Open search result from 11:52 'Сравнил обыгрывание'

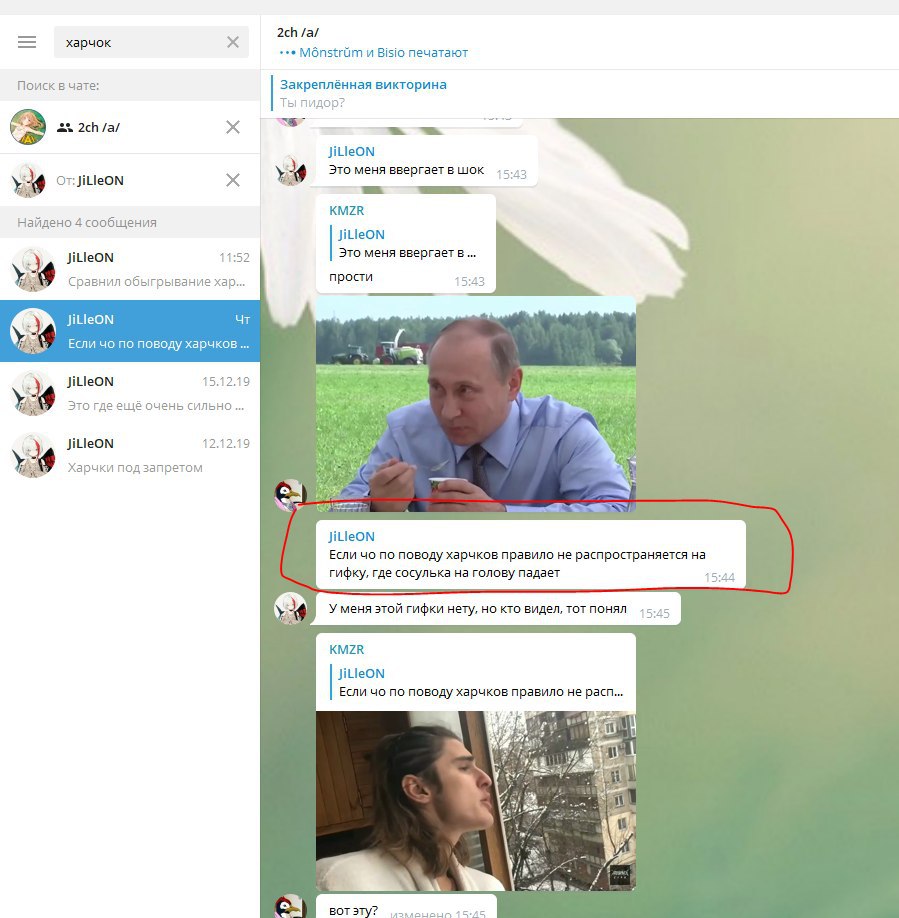point(130,269)
